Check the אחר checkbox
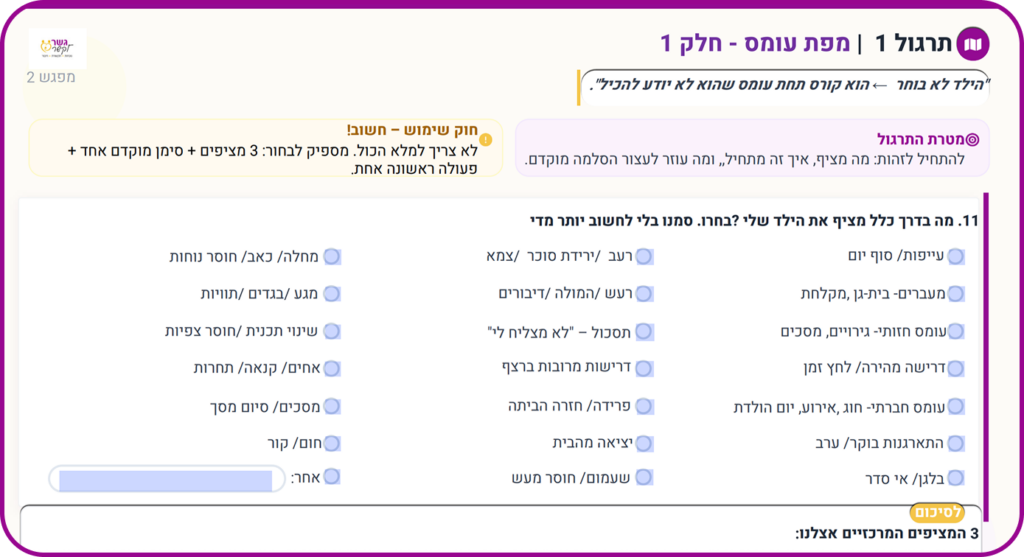1024x557 pixels. [332, 477]
